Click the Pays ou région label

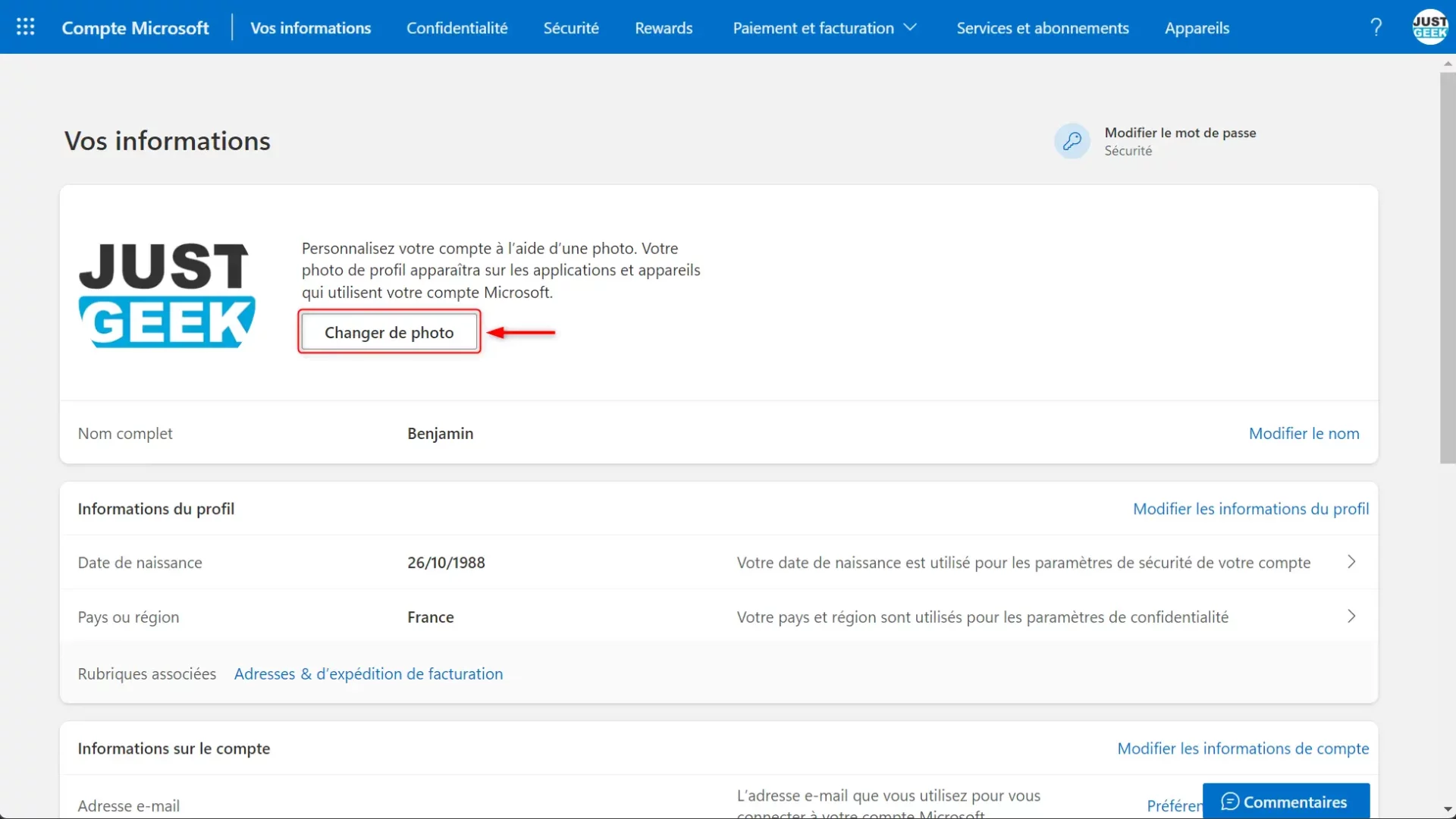click(x=128, y=617)
